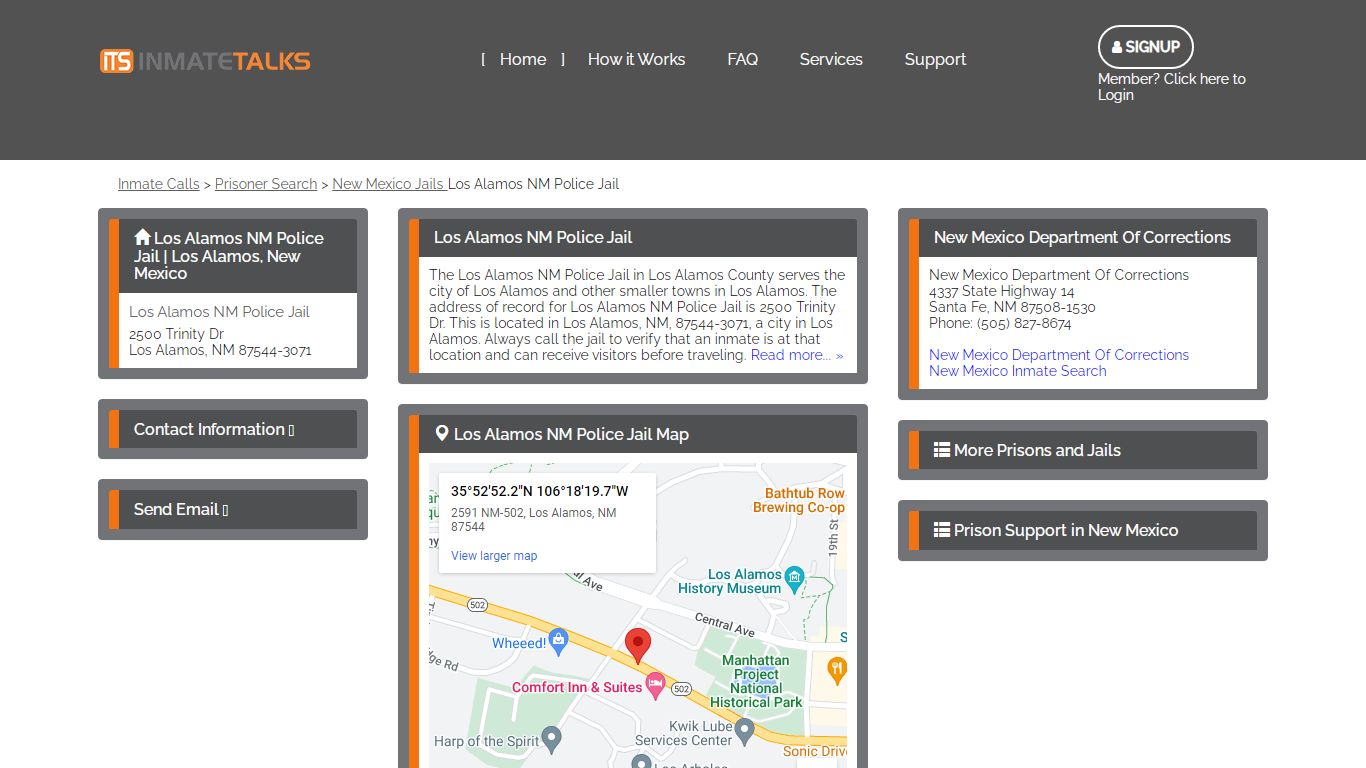1366x768 pixels.
Task: Expand Prison Support in New Mexico section
Action: pos(1083,530)
